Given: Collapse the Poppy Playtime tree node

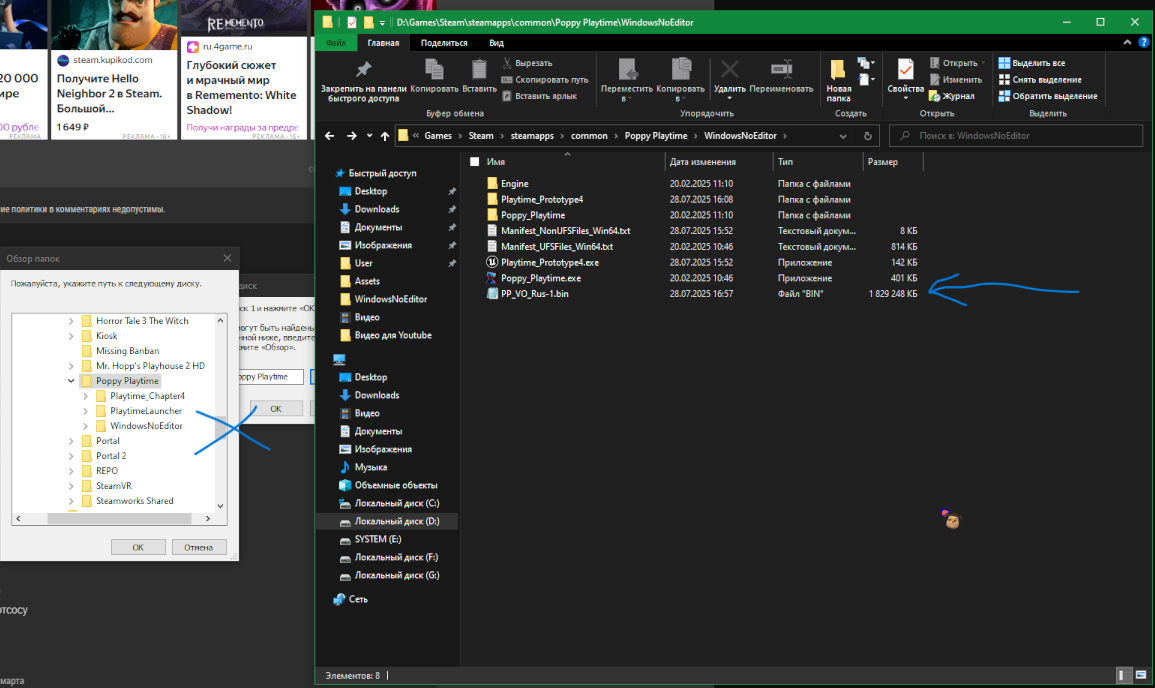Looking at the screenshot, I should click(70, 381).
